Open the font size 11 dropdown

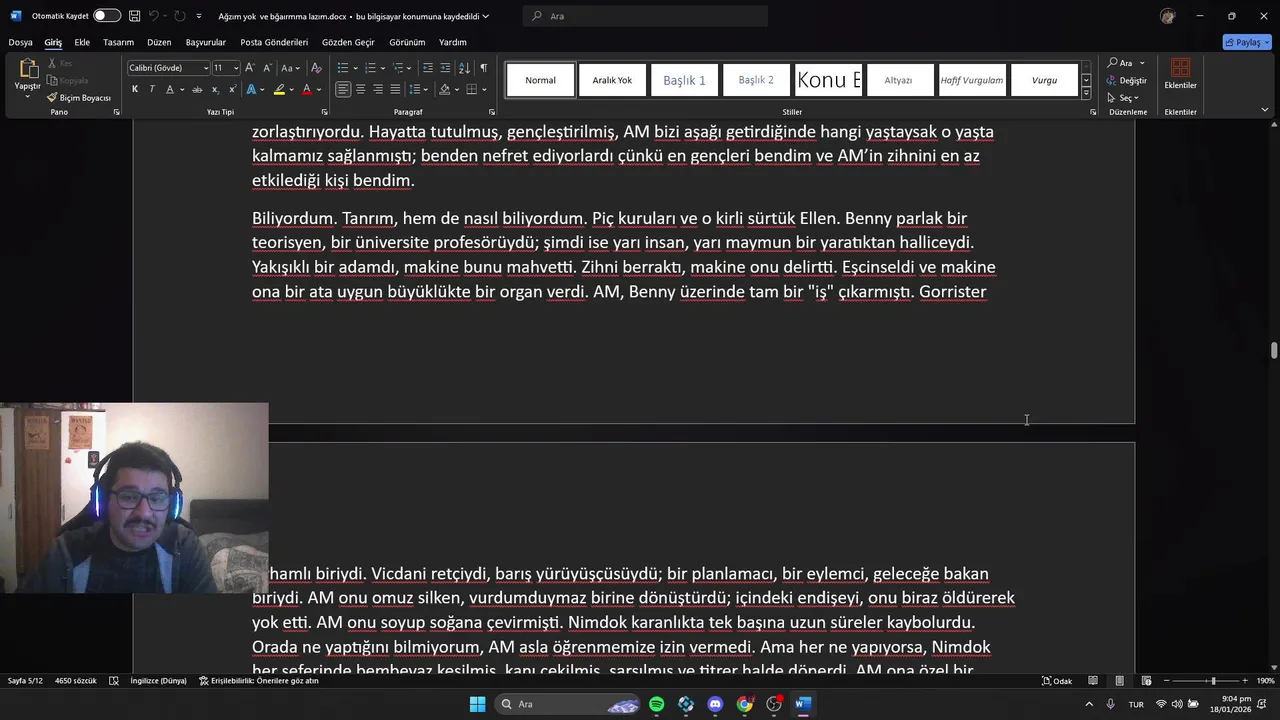pos(236,68)
